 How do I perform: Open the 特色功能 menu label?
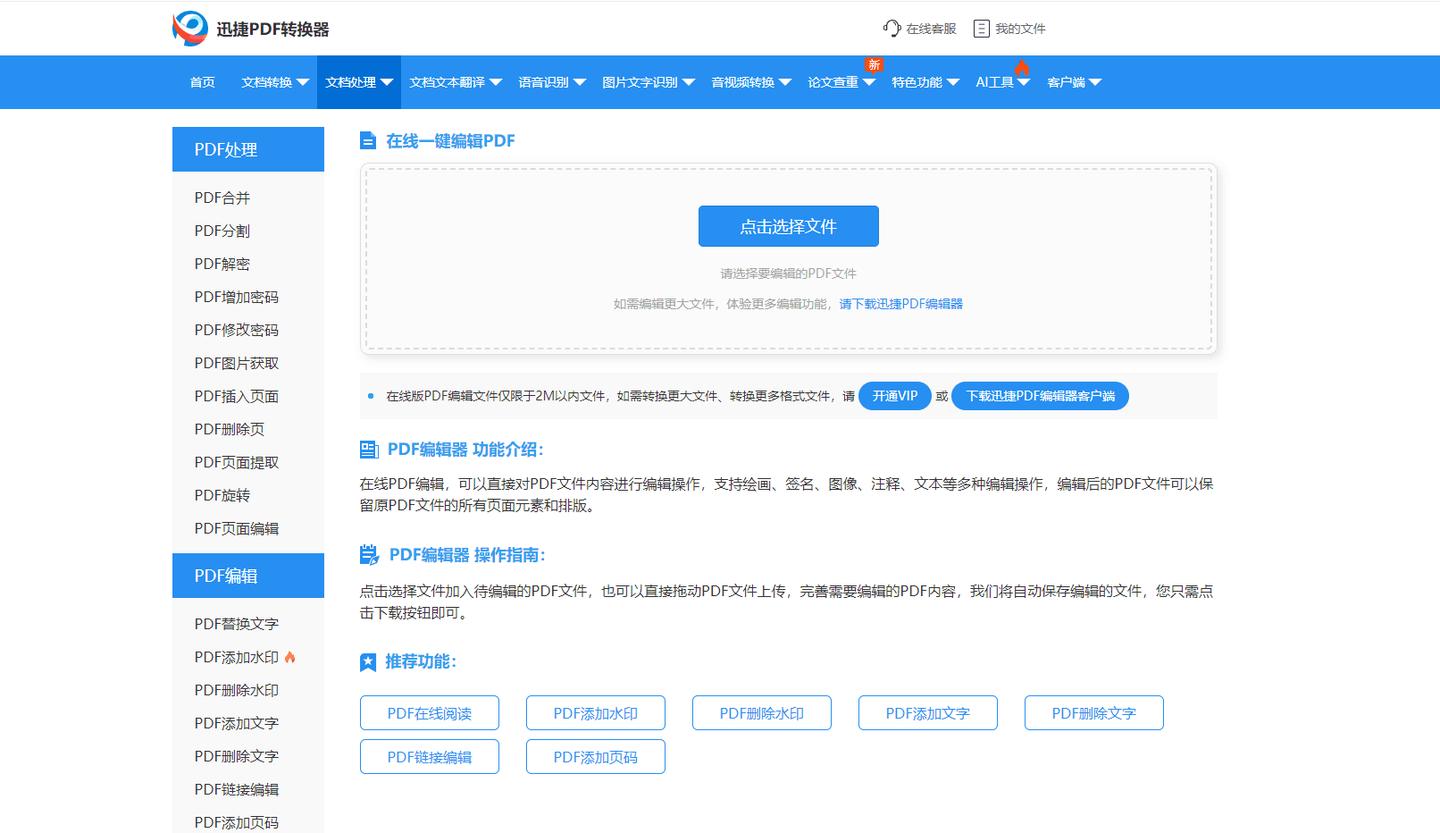click(917, 82)
